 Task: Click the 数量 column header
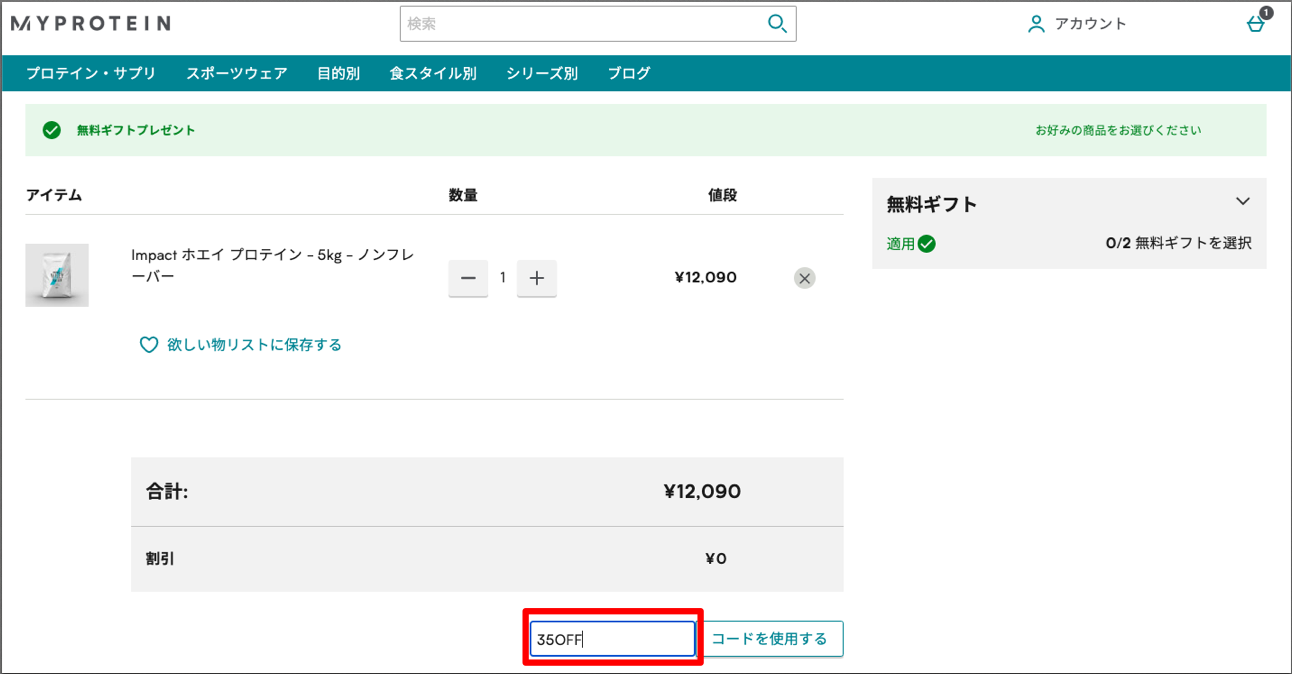coord(463,195)
